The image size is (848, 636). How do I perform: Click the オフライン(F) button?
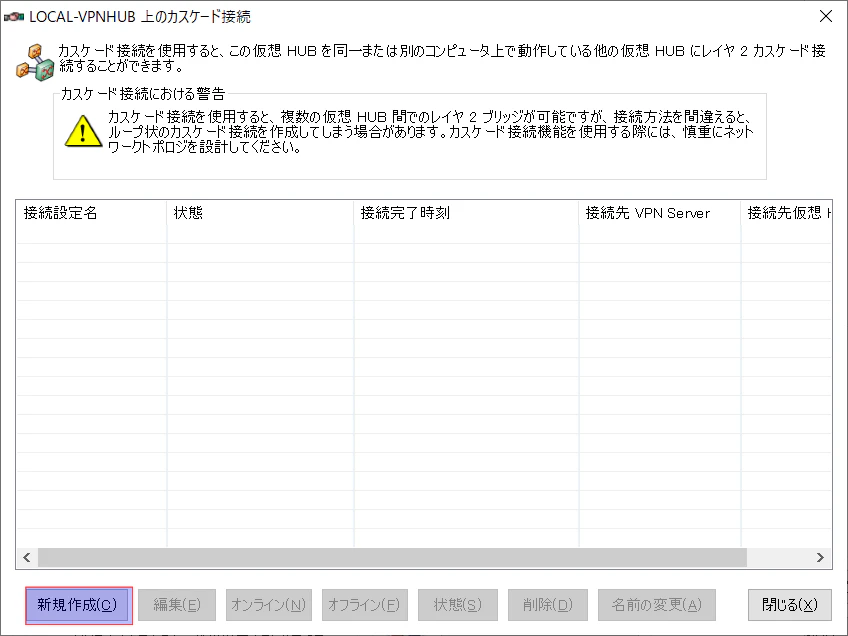tap(365, 605)
